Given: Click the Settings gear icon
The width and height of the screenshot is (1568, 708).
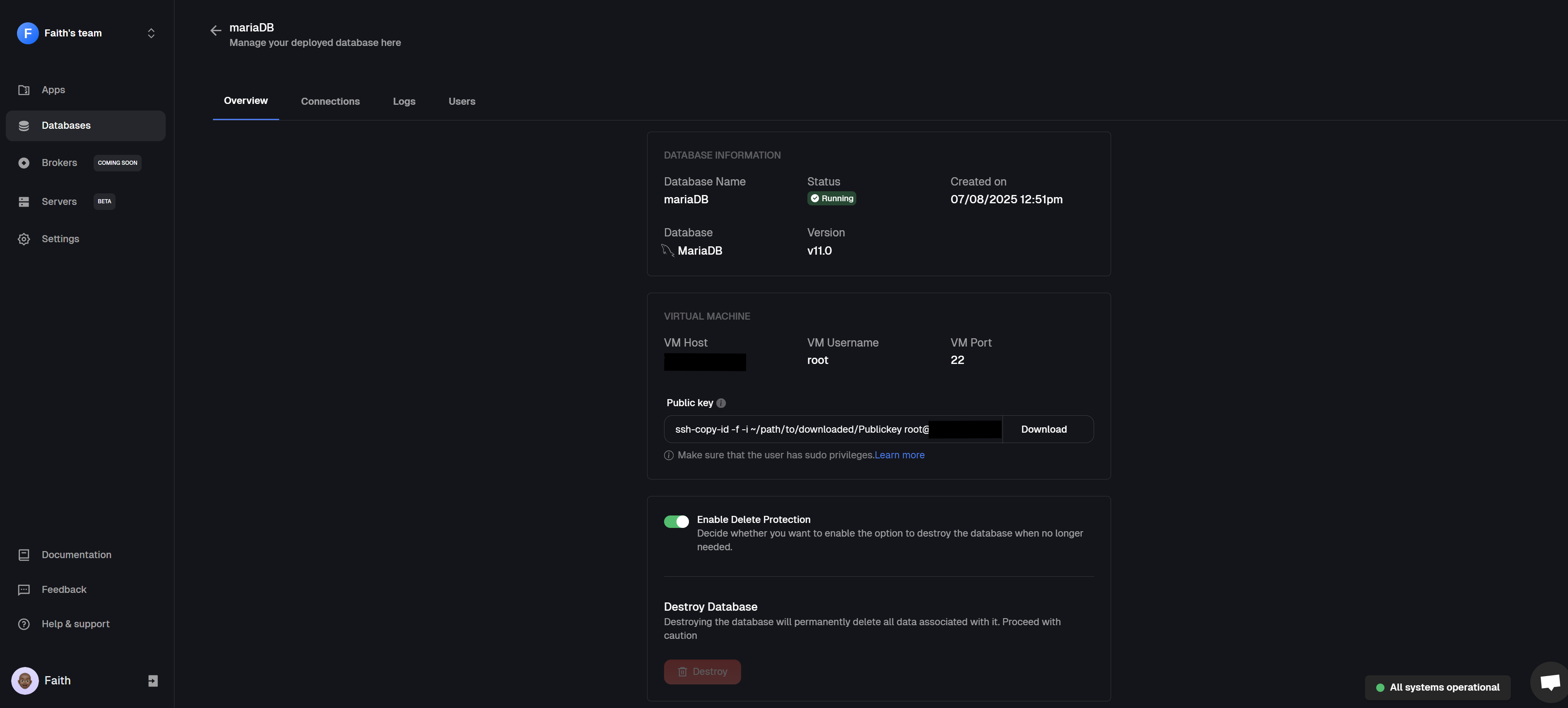Looking at the screenshot, I should [x=24, y=239].
